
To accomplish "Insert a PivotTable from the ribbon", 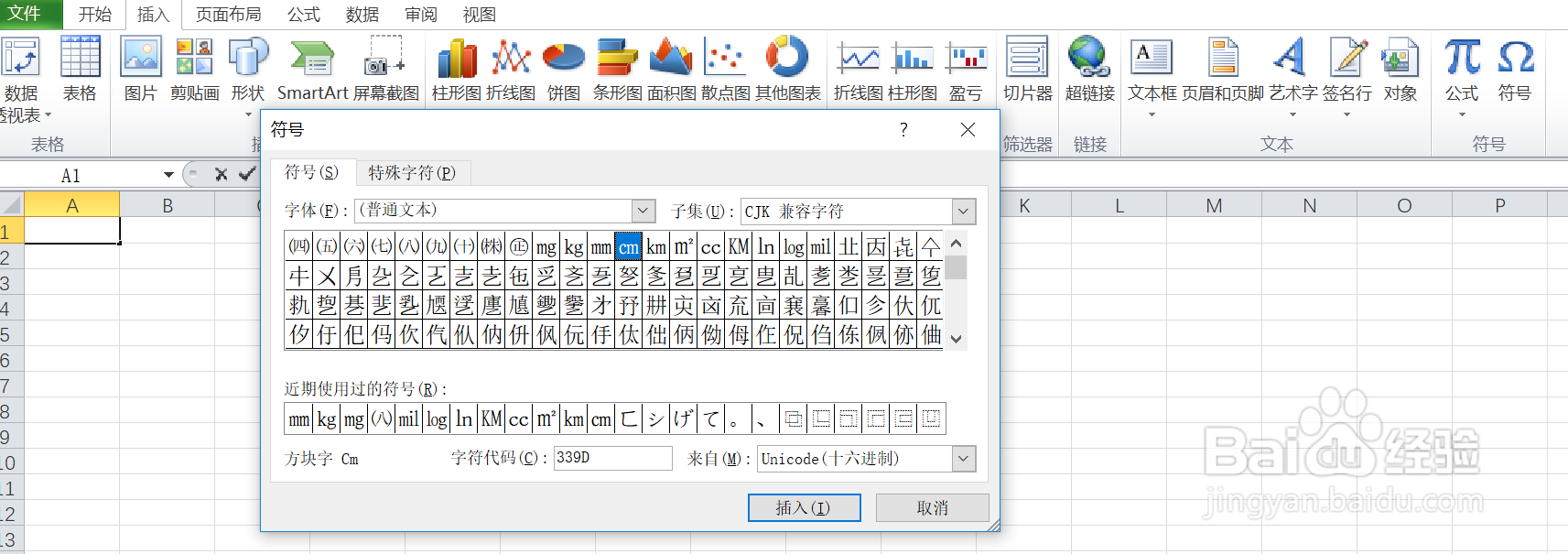I will (22, 79).
